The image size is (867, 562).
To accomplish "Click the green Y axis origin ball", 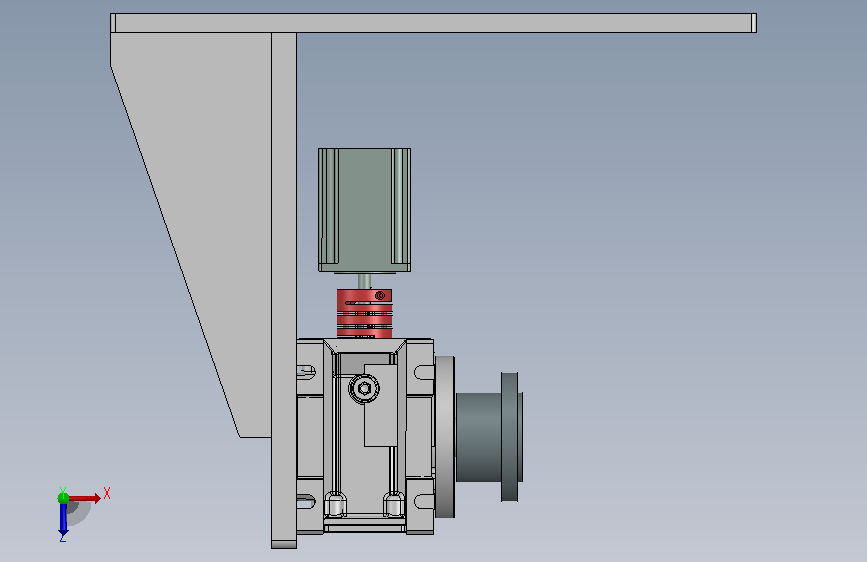I will pyautogui.click(x=63, y=498).
